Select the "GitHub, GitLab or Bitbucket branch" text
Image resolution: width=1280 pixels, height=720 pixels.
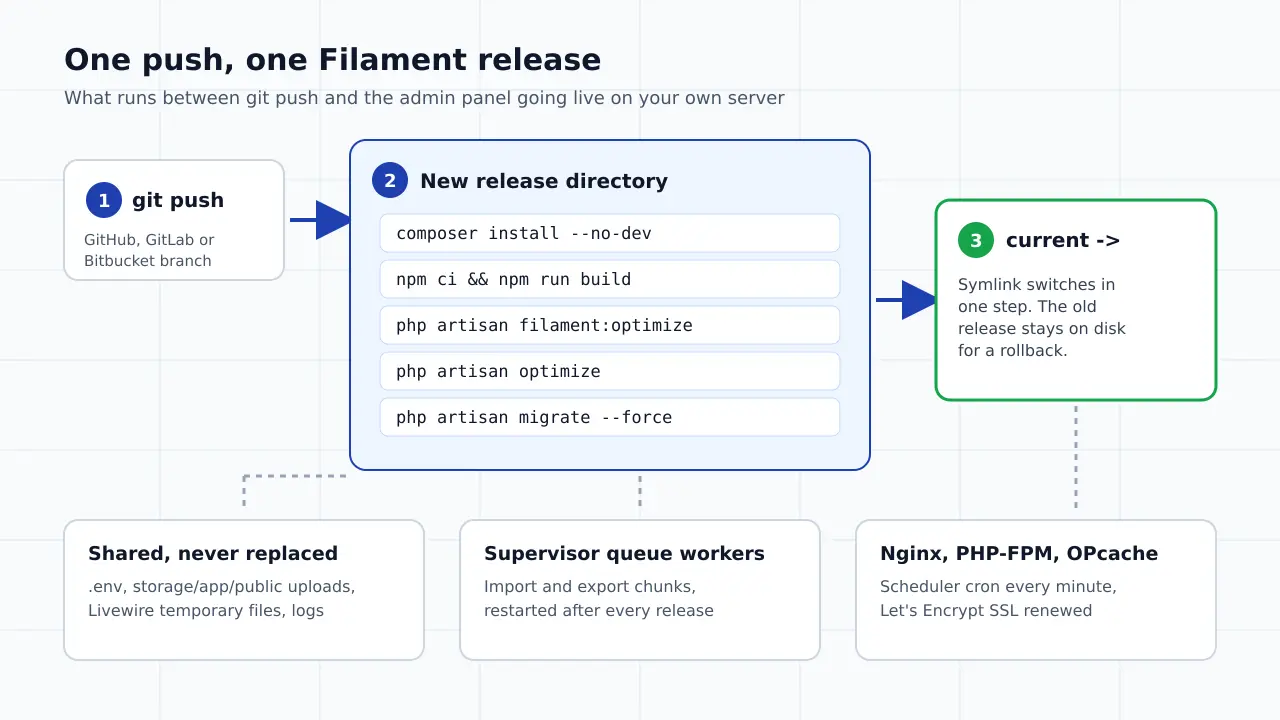(149, 250)
